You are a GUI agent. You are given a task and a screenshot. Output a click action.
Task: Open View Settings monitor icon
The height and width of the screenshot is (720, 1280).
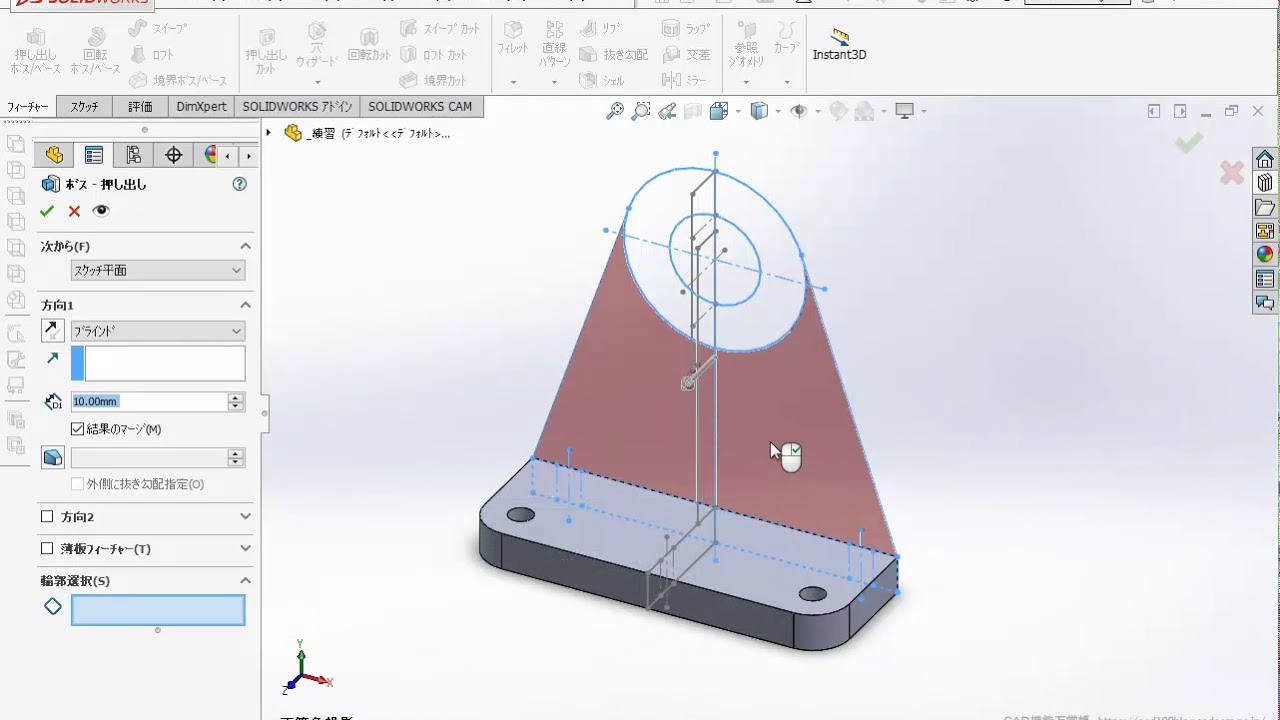pyautogui.click(x=905, y=111)
